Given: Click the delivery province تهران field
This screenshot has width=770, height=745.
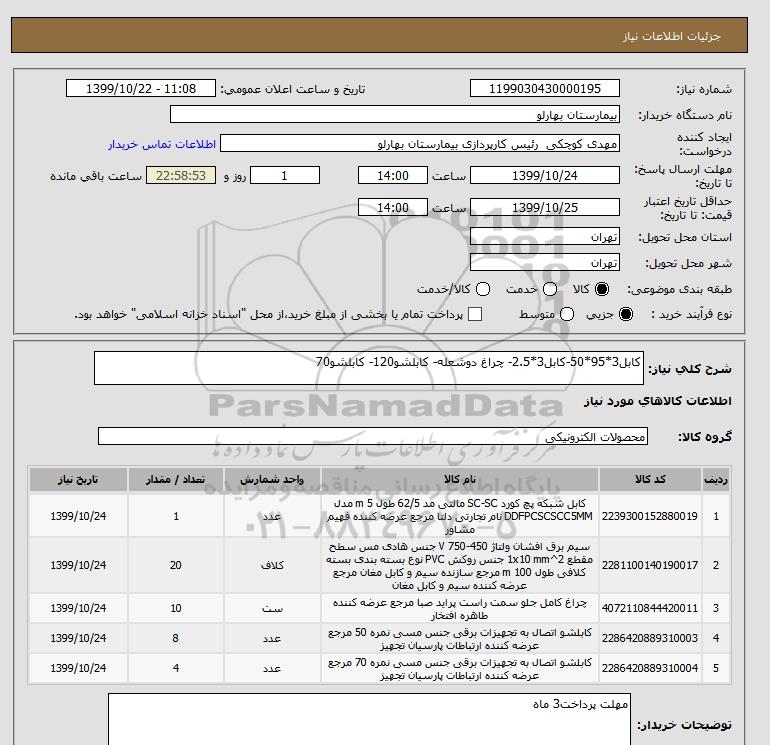Looking at the screenshot, I should tap(545, 237).
